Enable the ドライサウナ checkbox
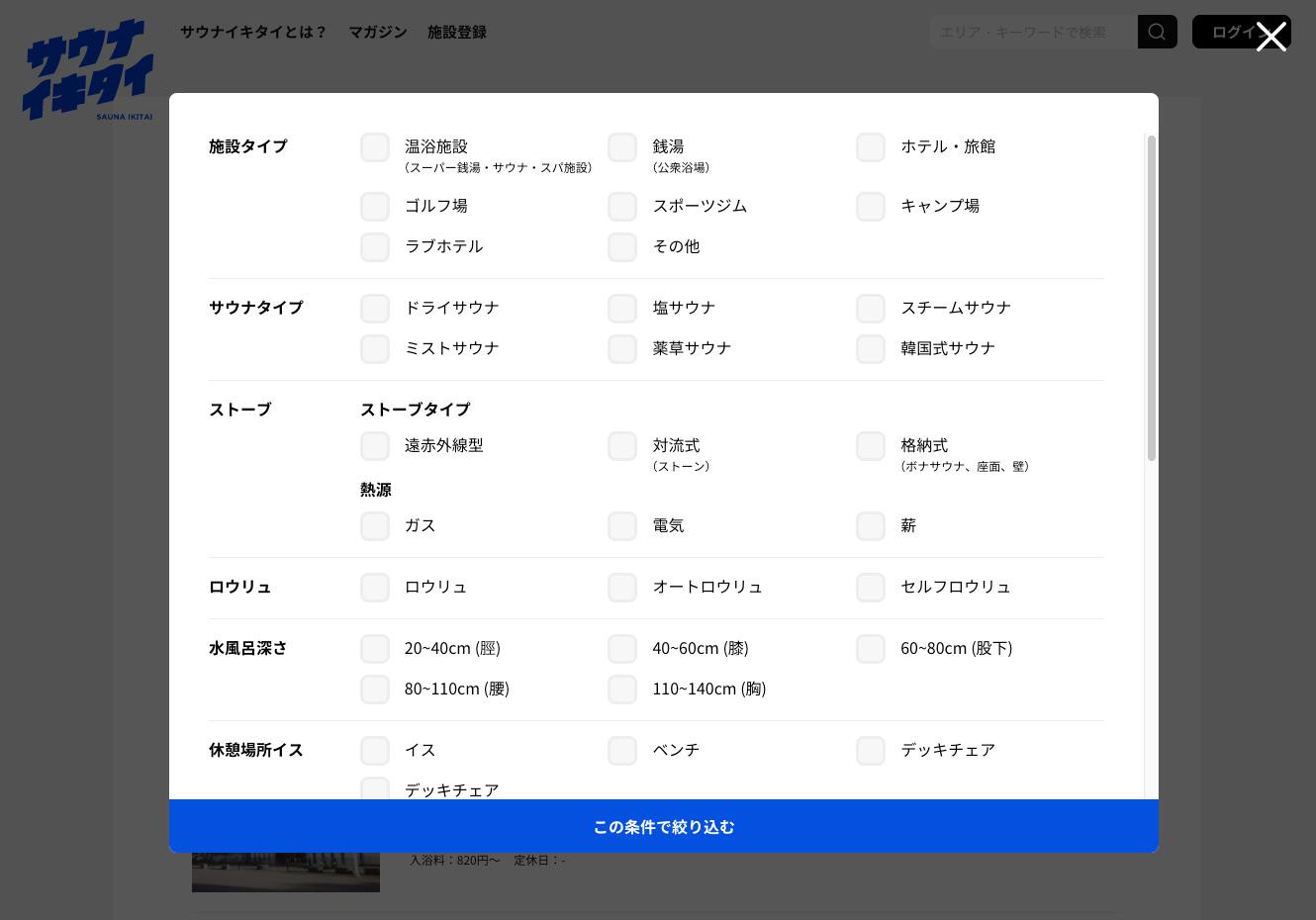Viewport: 1316px width, 920px height. click(375, 309)
